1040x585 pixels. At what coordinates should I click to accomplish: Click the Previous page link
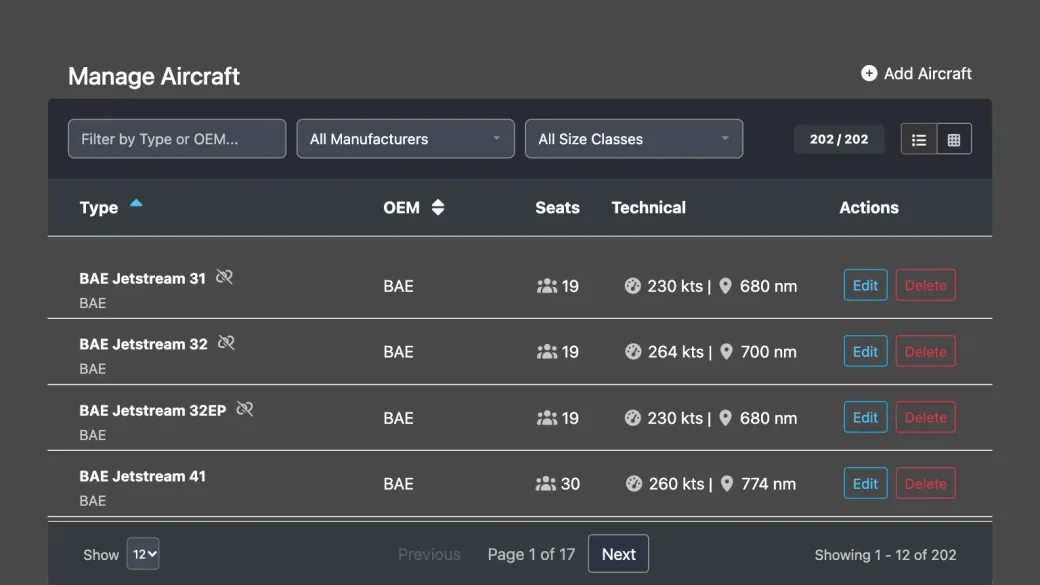click(x=429, y=554)
